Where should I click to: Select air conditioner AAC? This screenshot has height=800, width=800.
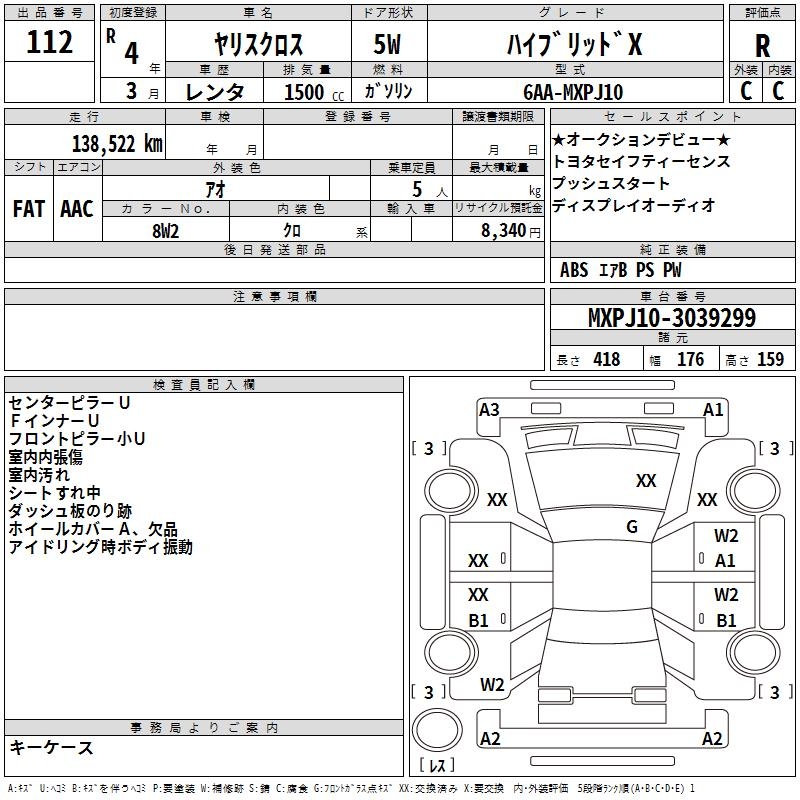coord(77,209)
